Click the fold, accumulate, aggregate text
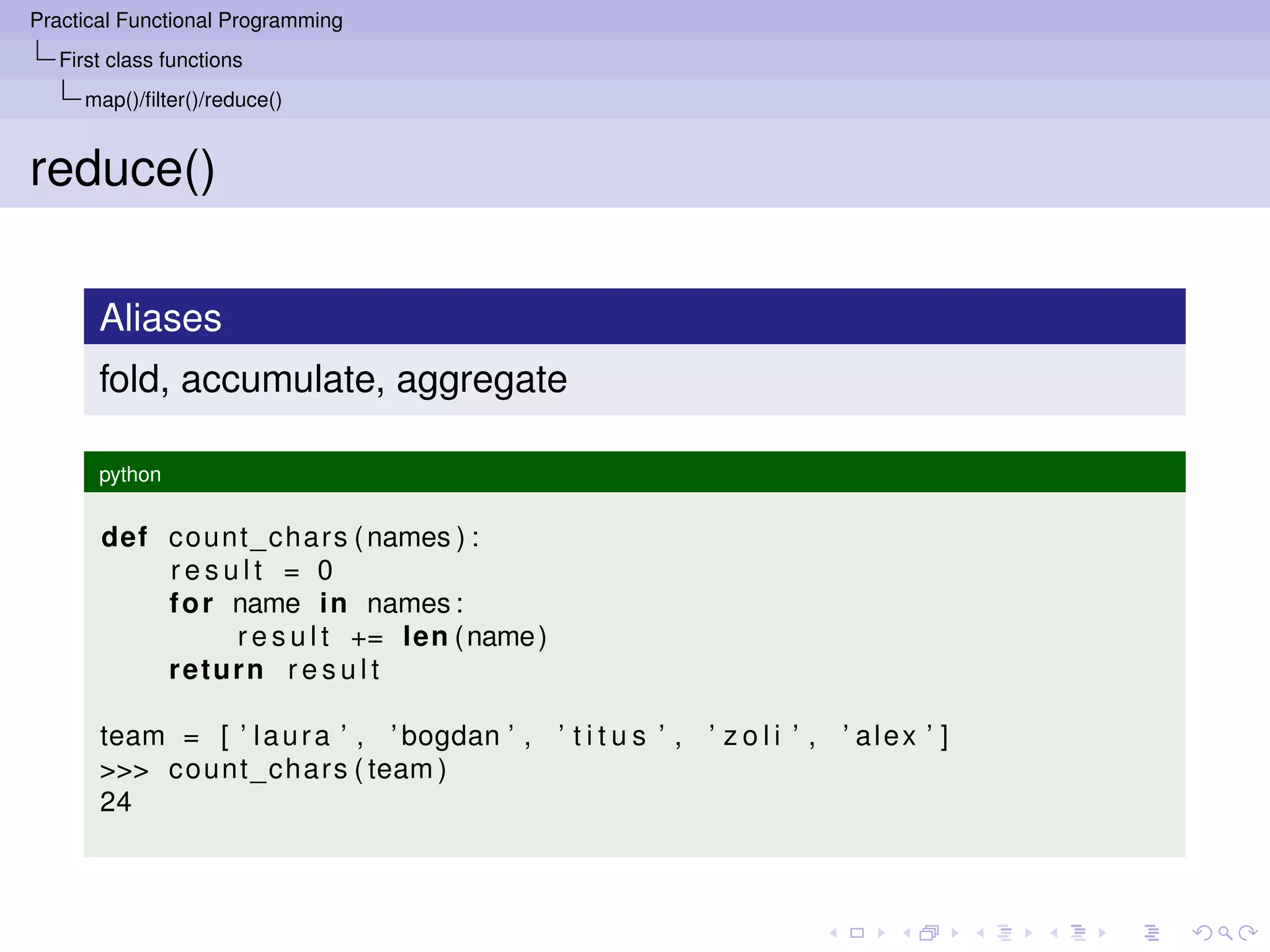Screen dimensions: 1270x952 [x=333, y=379]
